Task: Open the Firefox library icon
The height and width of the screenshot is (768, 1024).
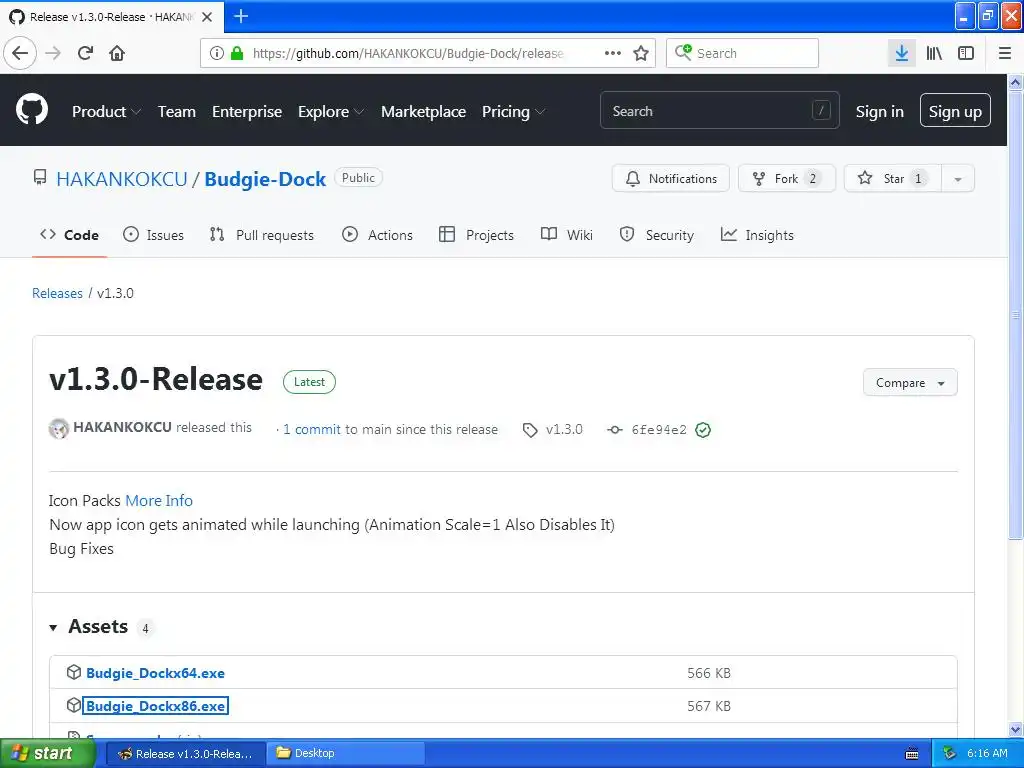Action: pos(934,53)
